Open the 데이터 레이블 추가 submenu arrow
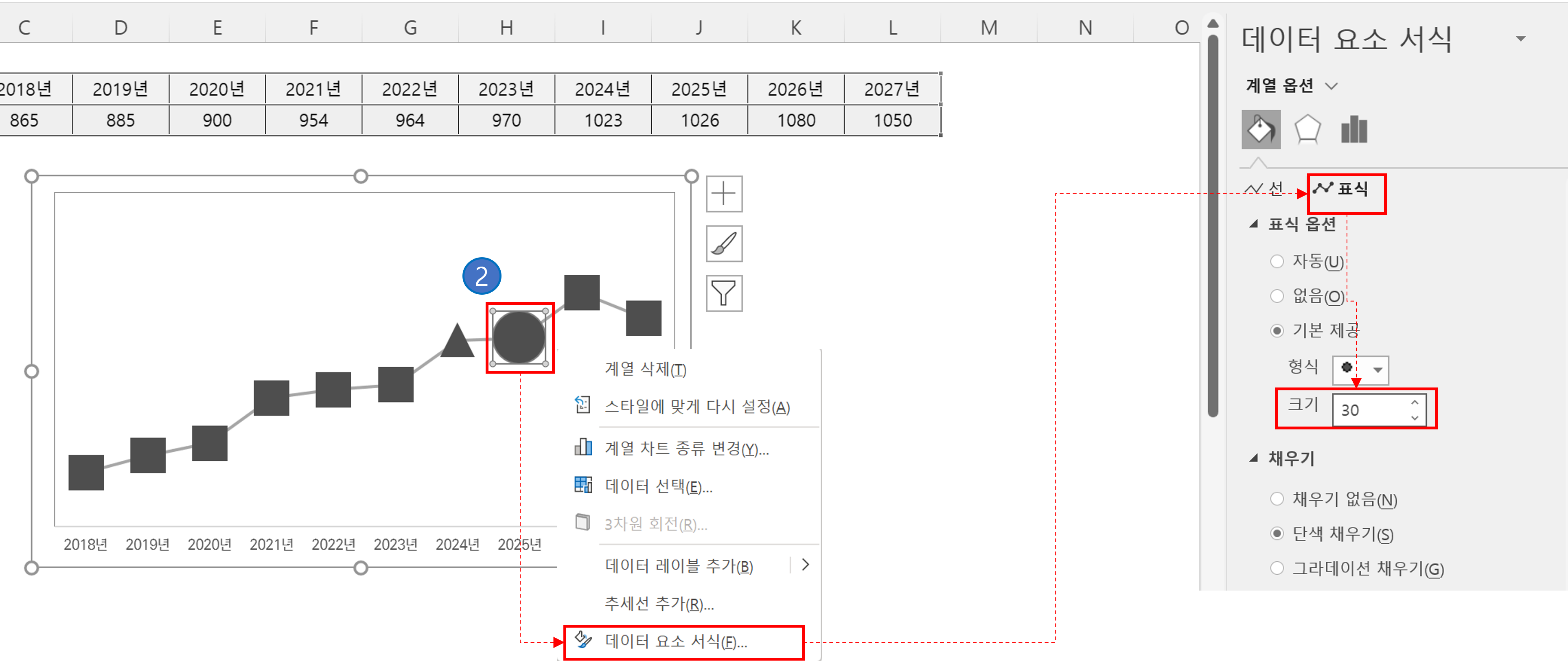Viewport: 1568px width, 661px height. click(x=805, y=565)
